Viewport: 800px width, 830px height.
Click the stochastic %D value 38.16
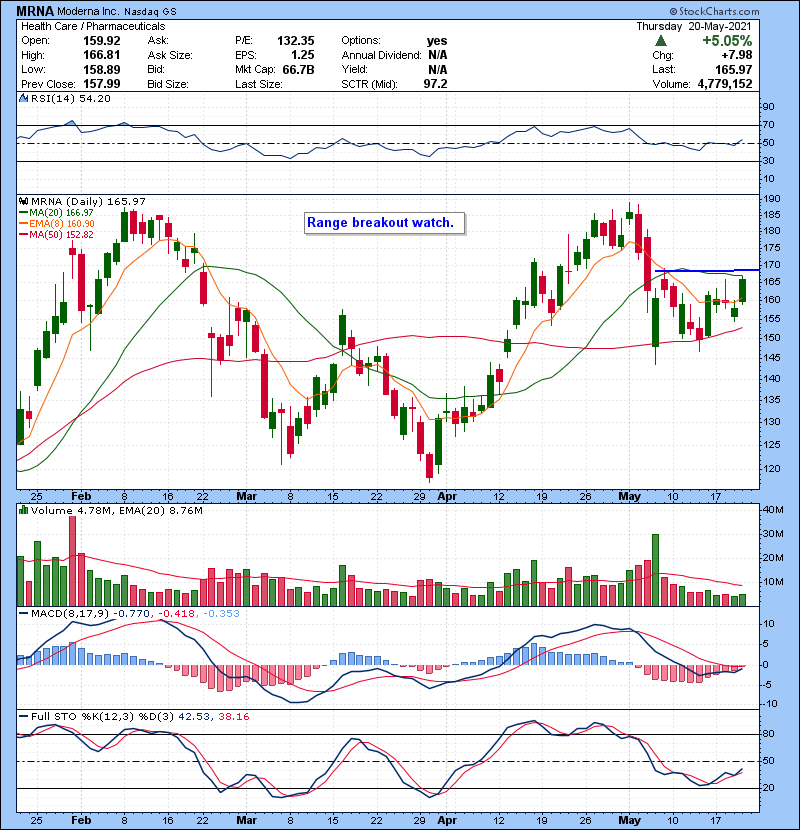pos(233,716)
